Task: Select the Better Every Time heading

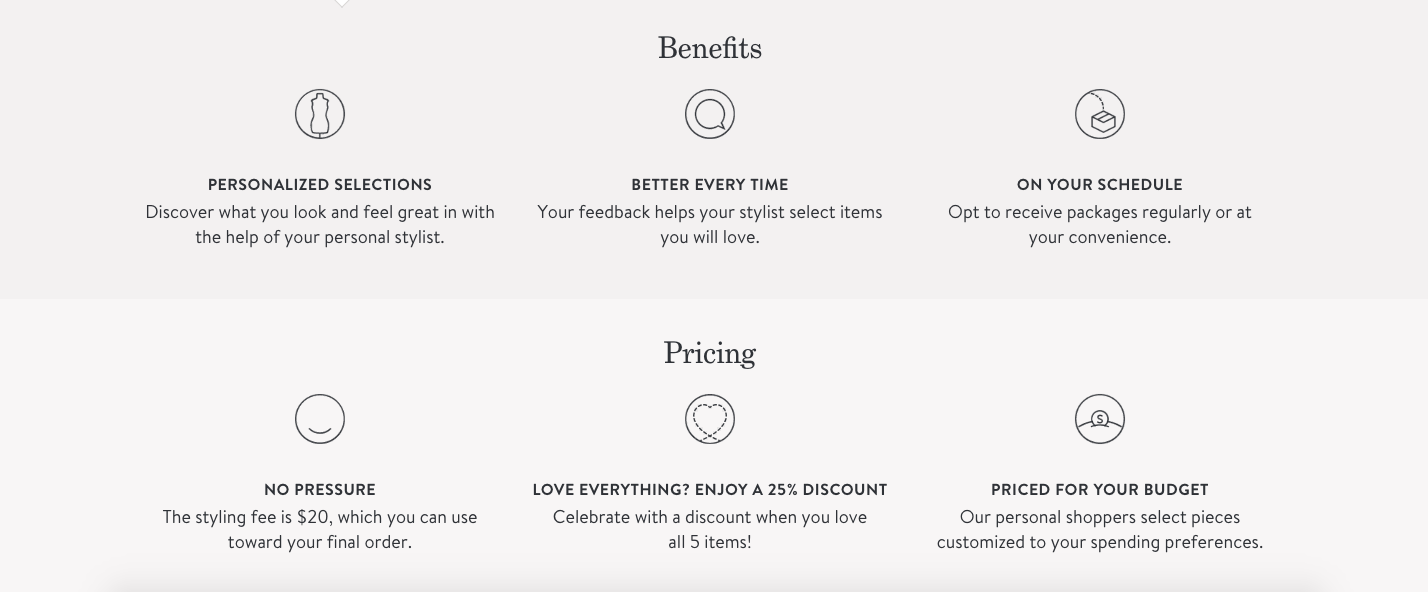Action: click(x=710, y=184)
